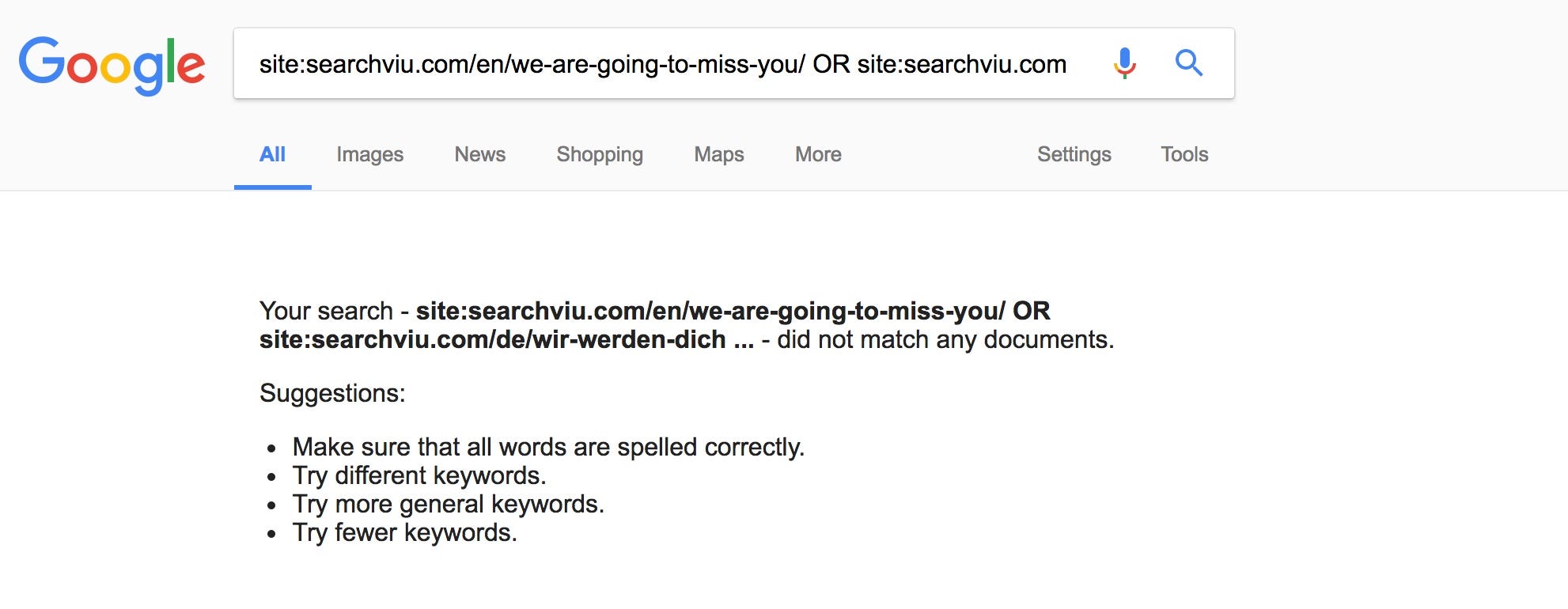Click the 'Try fewer keywords' suggestion
Viewport: 1568px width, 609px height.
point(405,532)
